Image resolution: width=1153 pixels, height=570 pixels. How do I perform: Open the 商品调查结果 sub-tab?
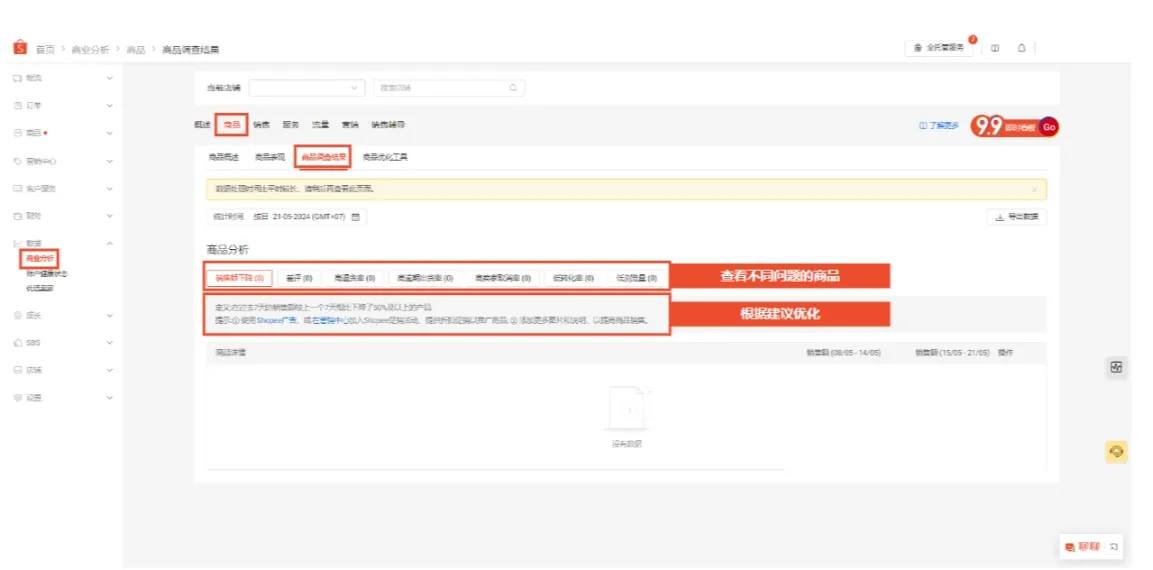click(x=323, y=157)
